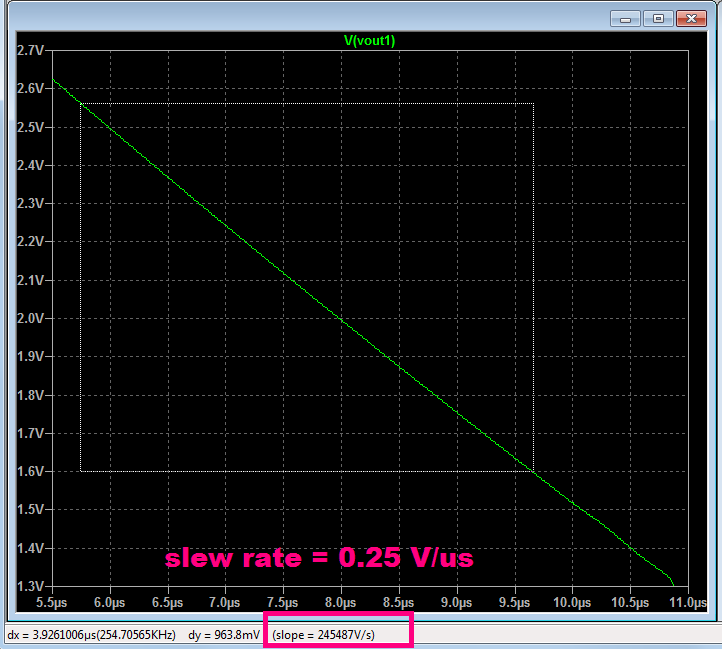Click the 2.2V vertical axis label
This screenshot has height=649, width=722.
(x=30, y=241)
